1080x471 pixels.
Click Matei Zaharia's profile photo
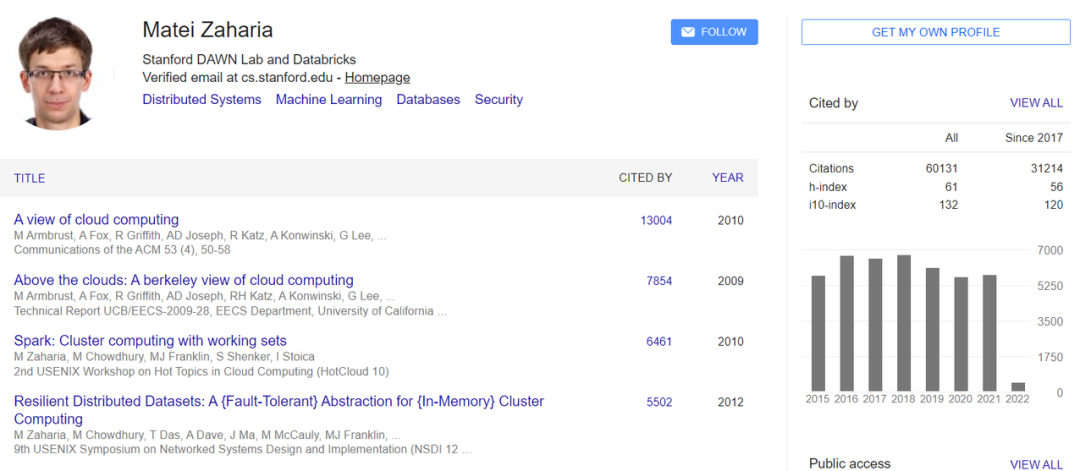[56, 73]
